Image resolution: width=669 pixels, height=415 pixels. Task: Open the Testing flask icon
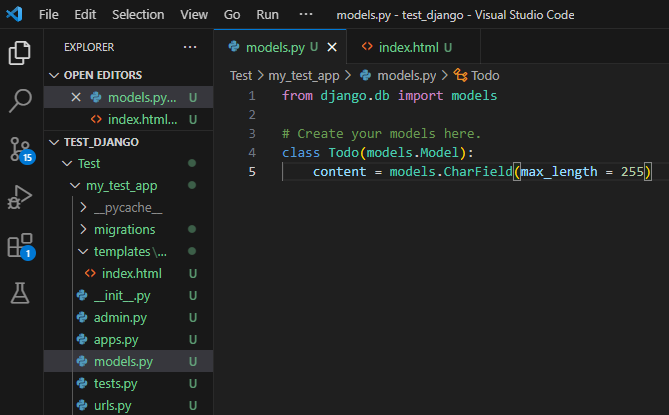coord(20,293)
